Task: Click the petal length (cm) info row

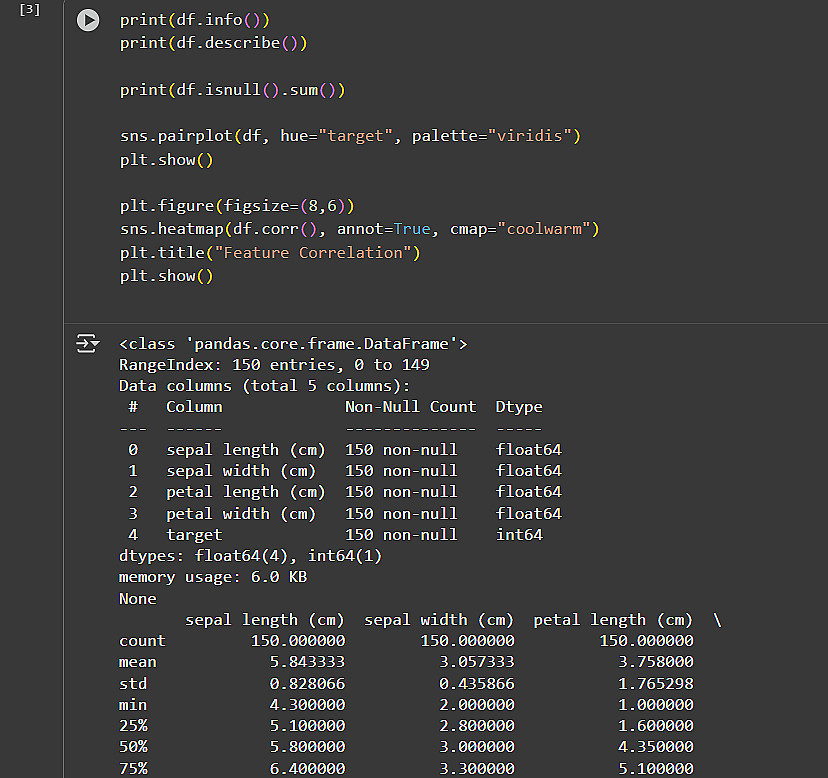Action: click(x=340, y=492)
